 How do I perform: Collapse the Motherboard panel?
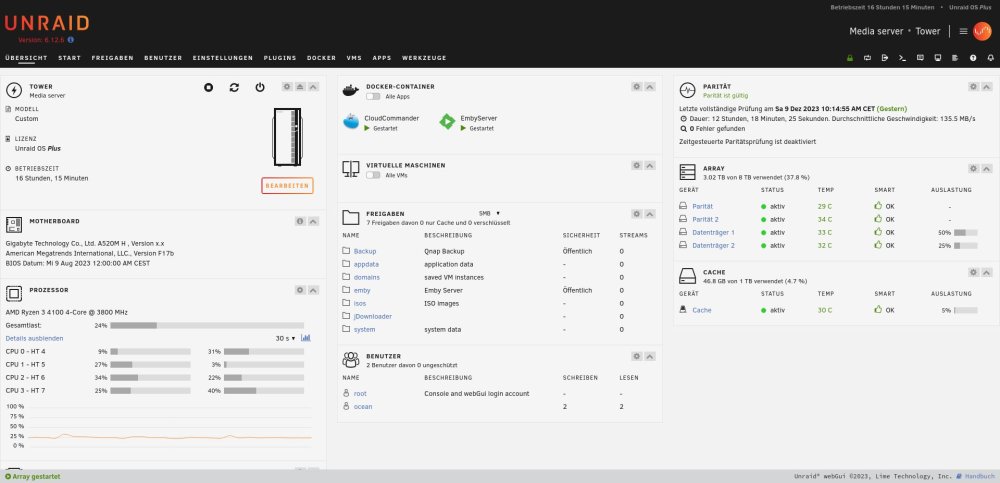(x=313, y=221)
